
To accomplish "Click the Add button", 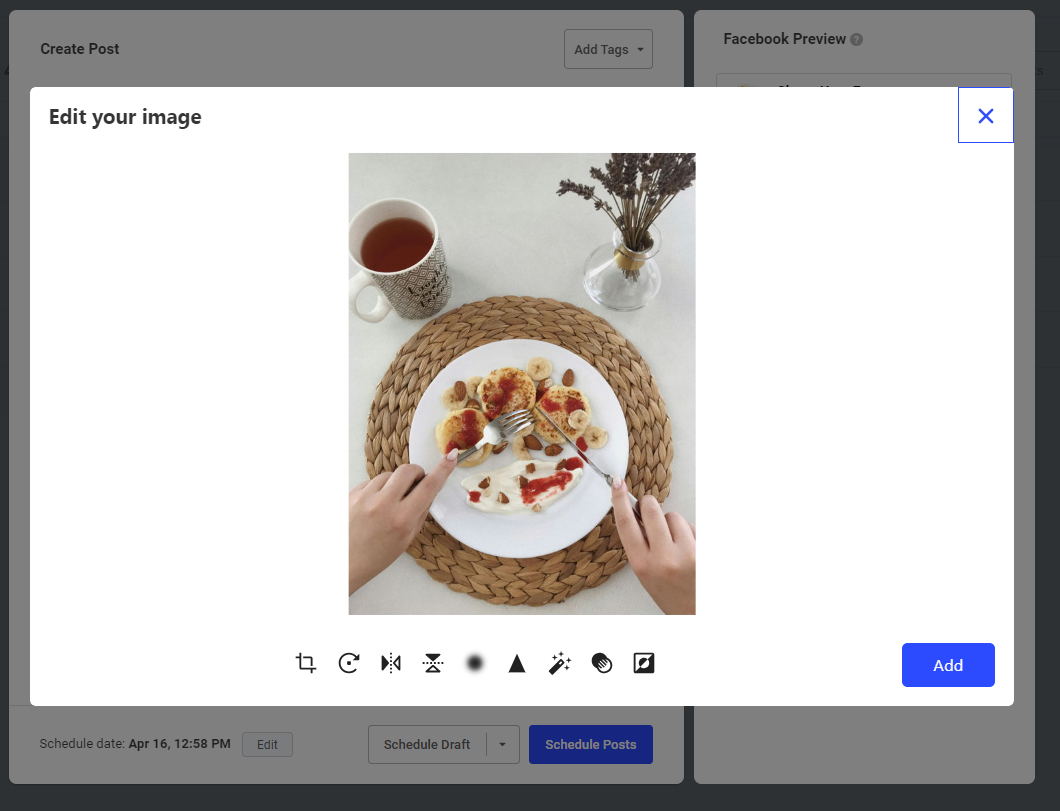I will [947, 665].
